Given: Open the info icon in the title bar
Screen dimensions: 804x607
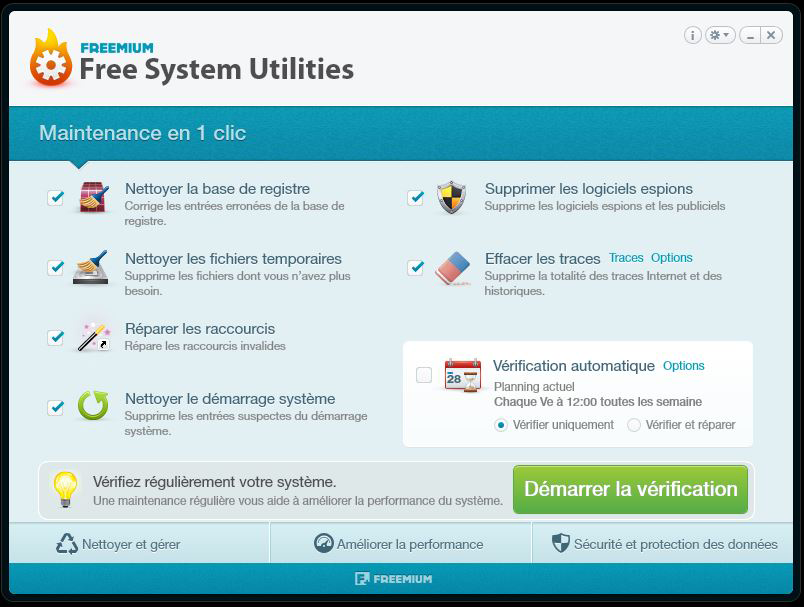Looking at the screenshot, I should point(692,34).
